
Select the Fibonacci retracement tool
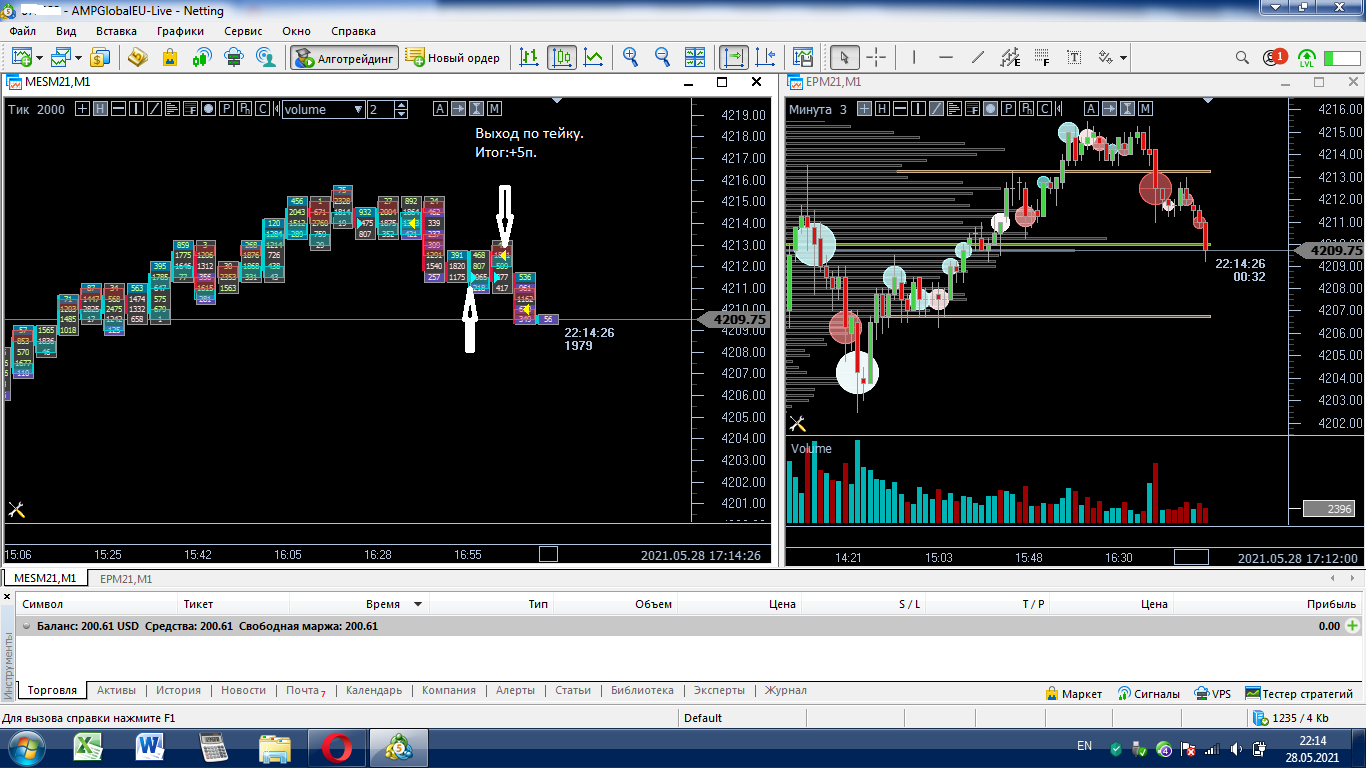pyautogui.click(x=1043, y=57)
